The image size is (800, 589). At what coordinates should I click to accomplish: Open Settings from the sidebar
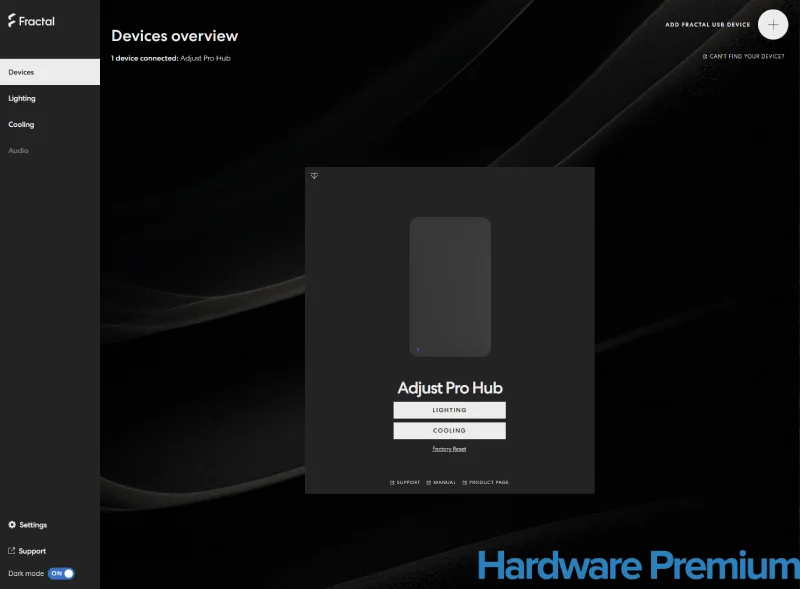click(x=28, y=525)
